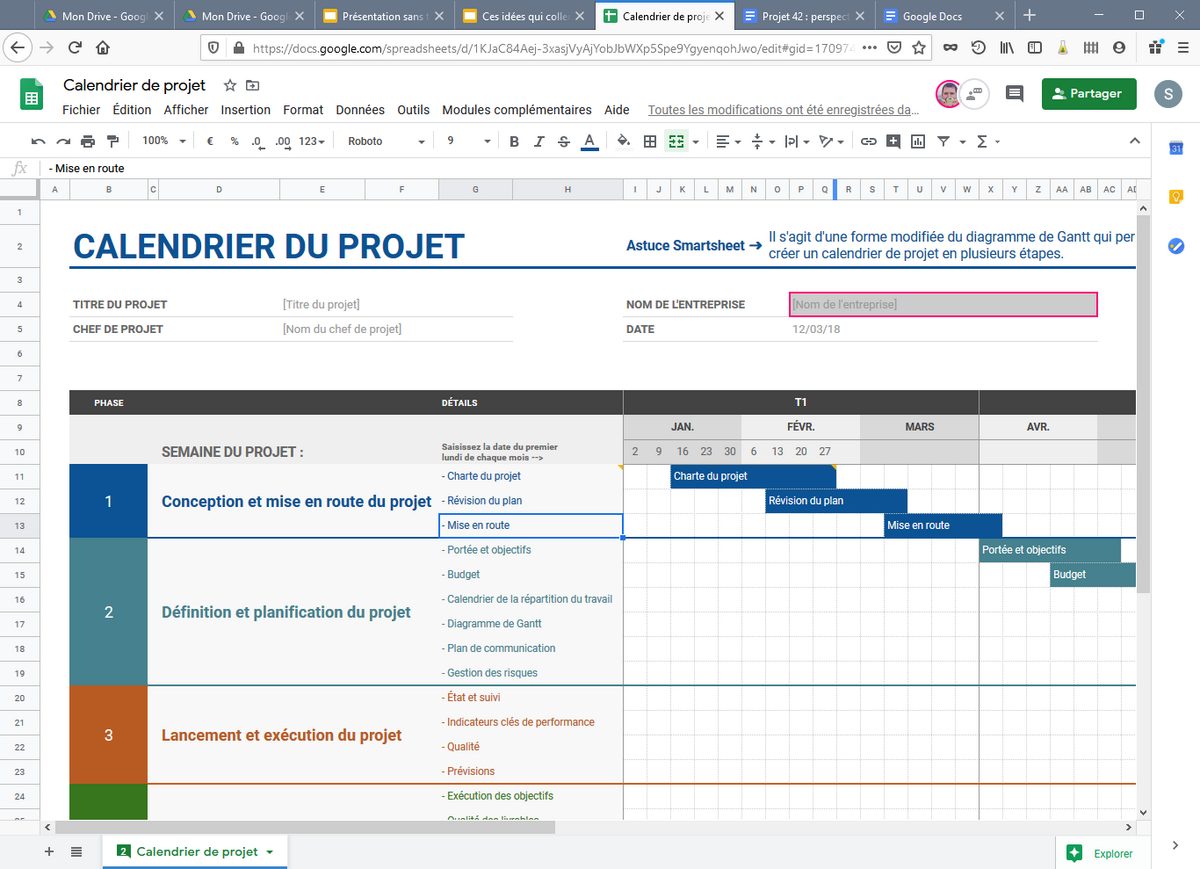Open the Édition menu
Image resolution: width=1200 pixels, height=869 pixels.
tap(132, 110)
